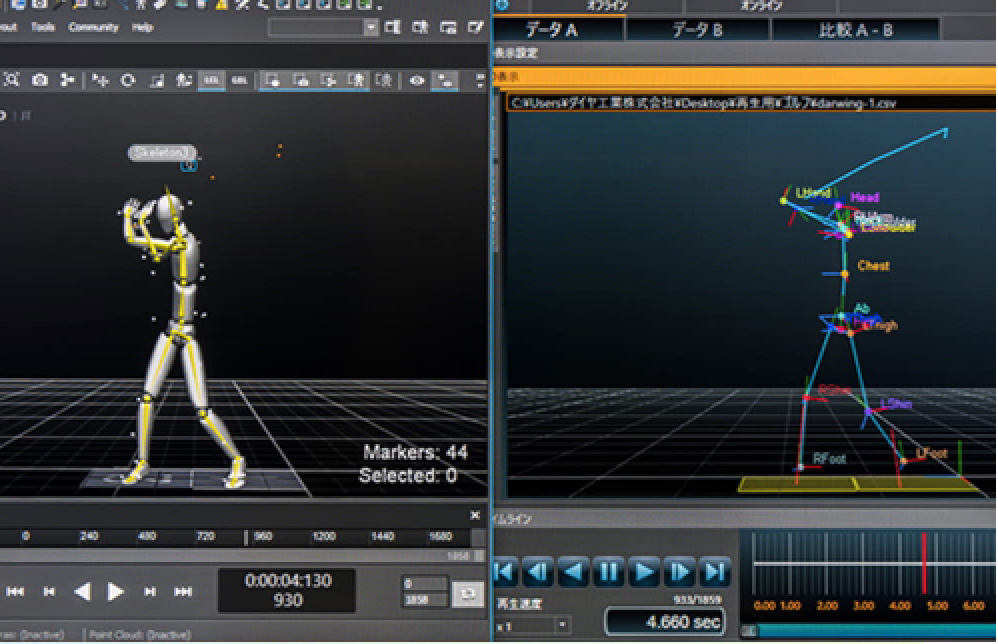The width and height of the screenshot is (998, 644).
Task: Expand the empty combo box in the top toolbar
Action: tap(371, 28)
